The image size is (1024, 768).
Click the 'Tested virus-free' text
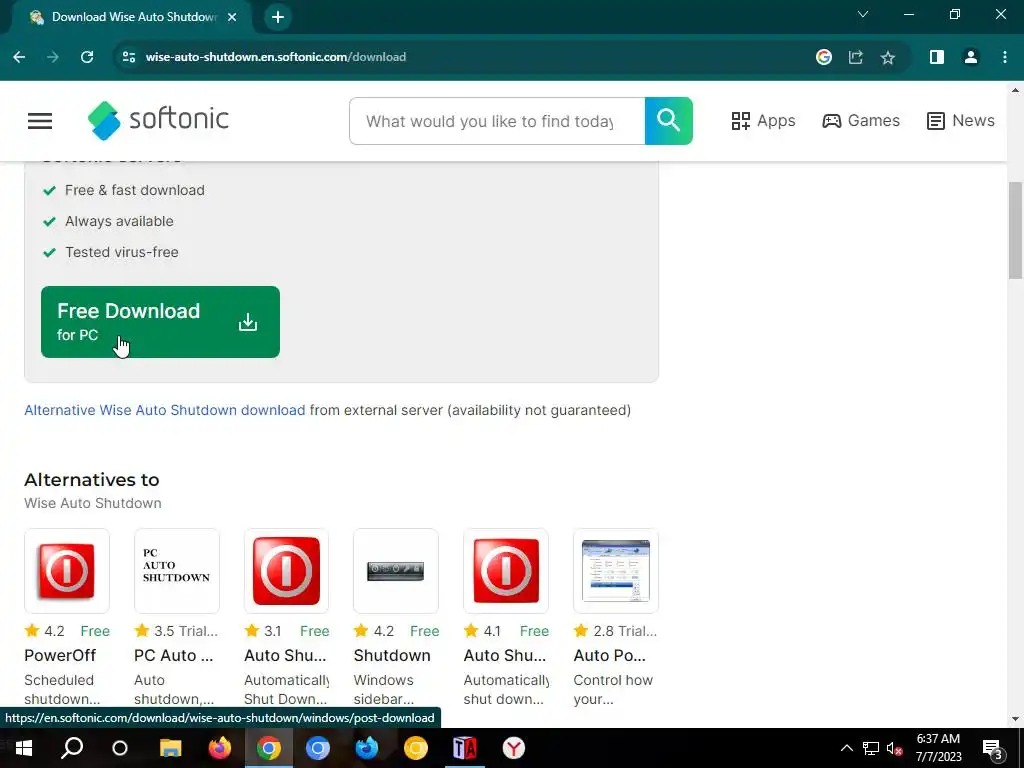click(121, 252)
